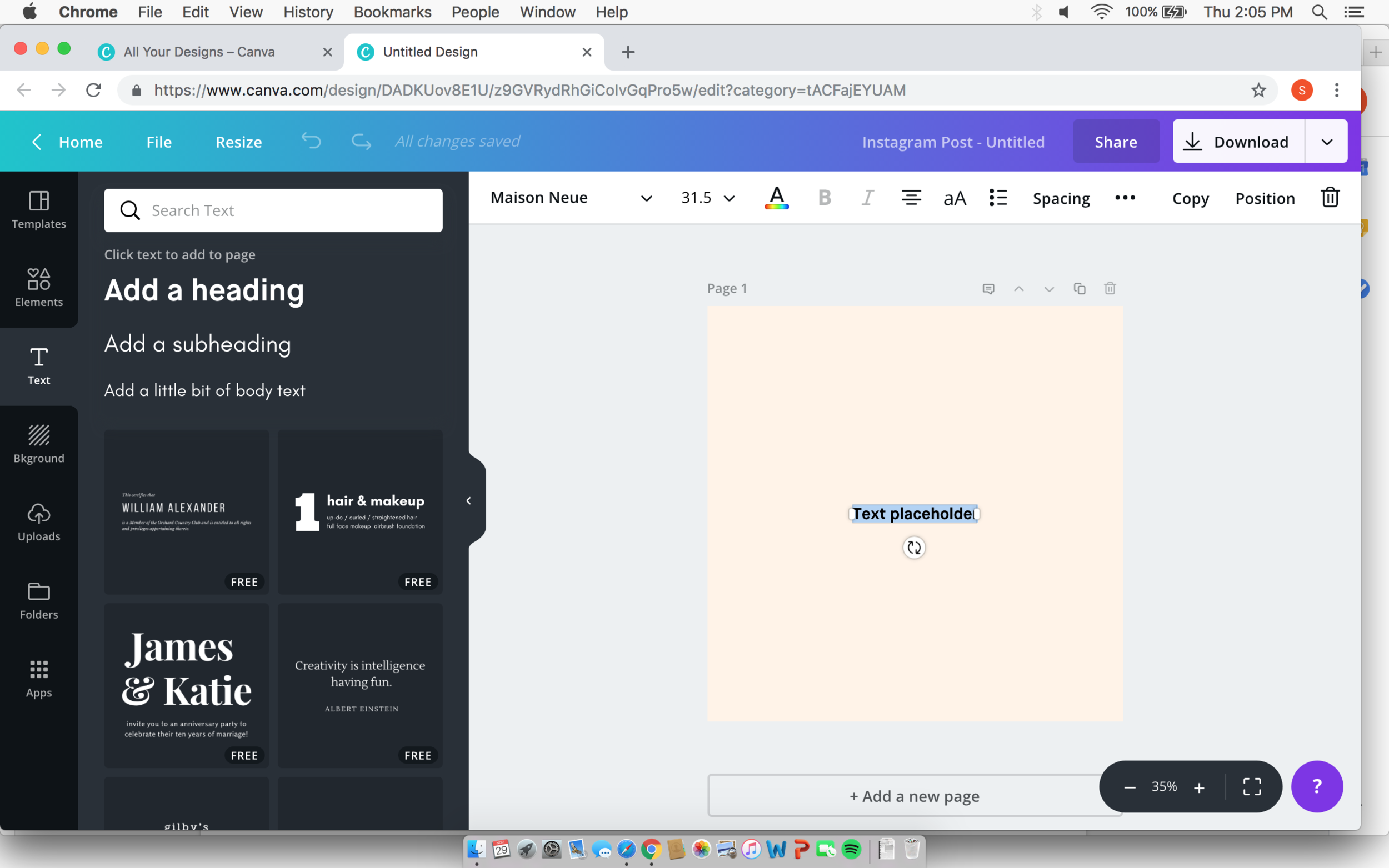Click the Download button
The height and width of the screenshot is (868, 1389).
1238,142
